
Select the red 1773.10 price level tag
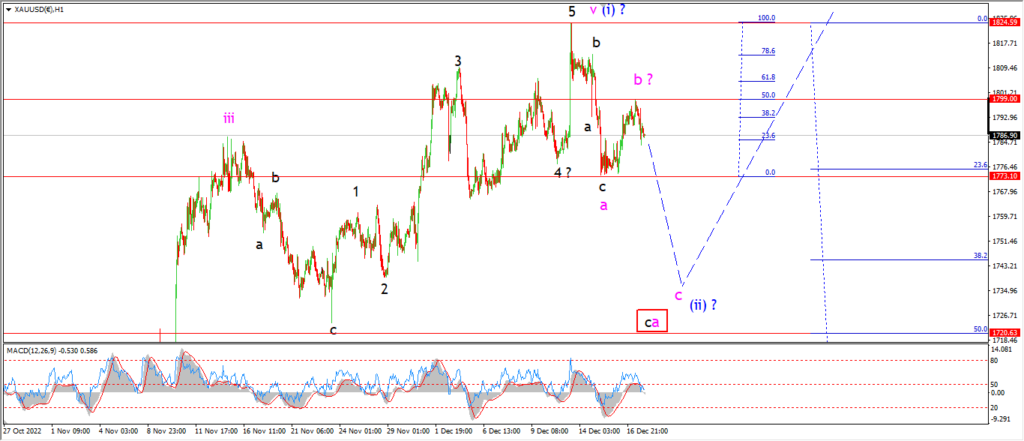coord(1005,176)
